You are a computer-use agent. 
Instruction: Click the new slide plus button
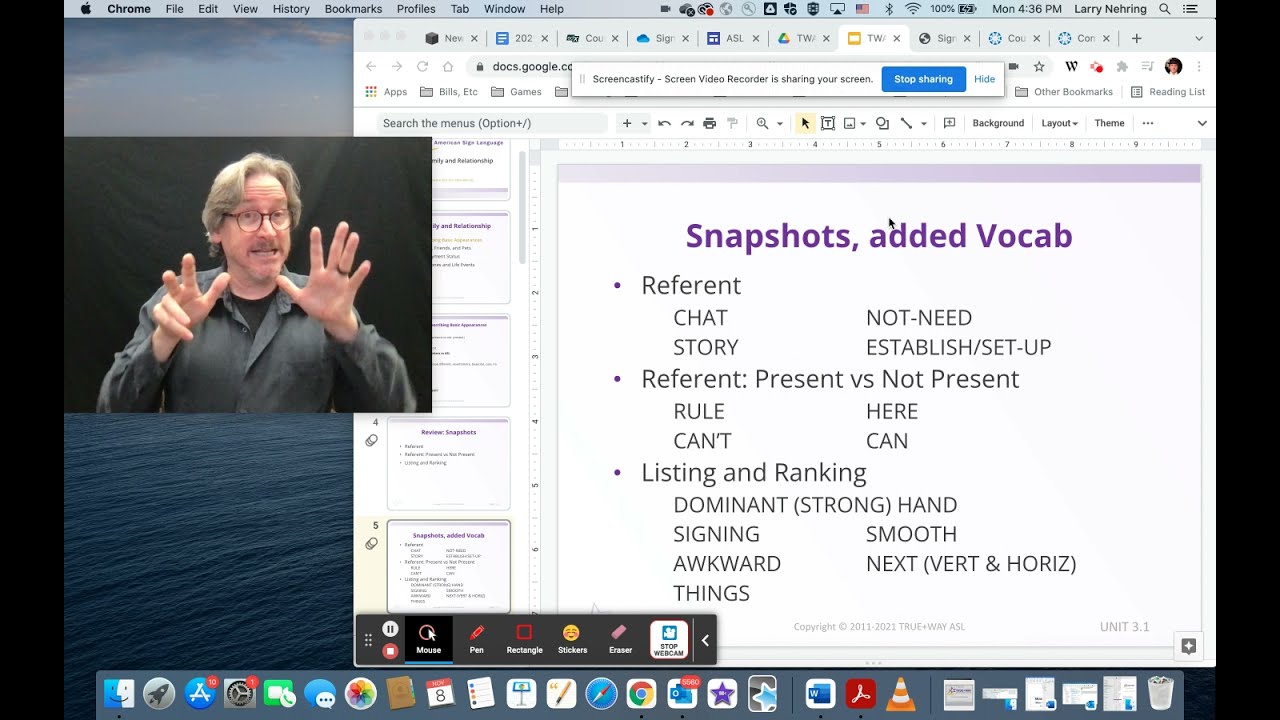point(627,123)
